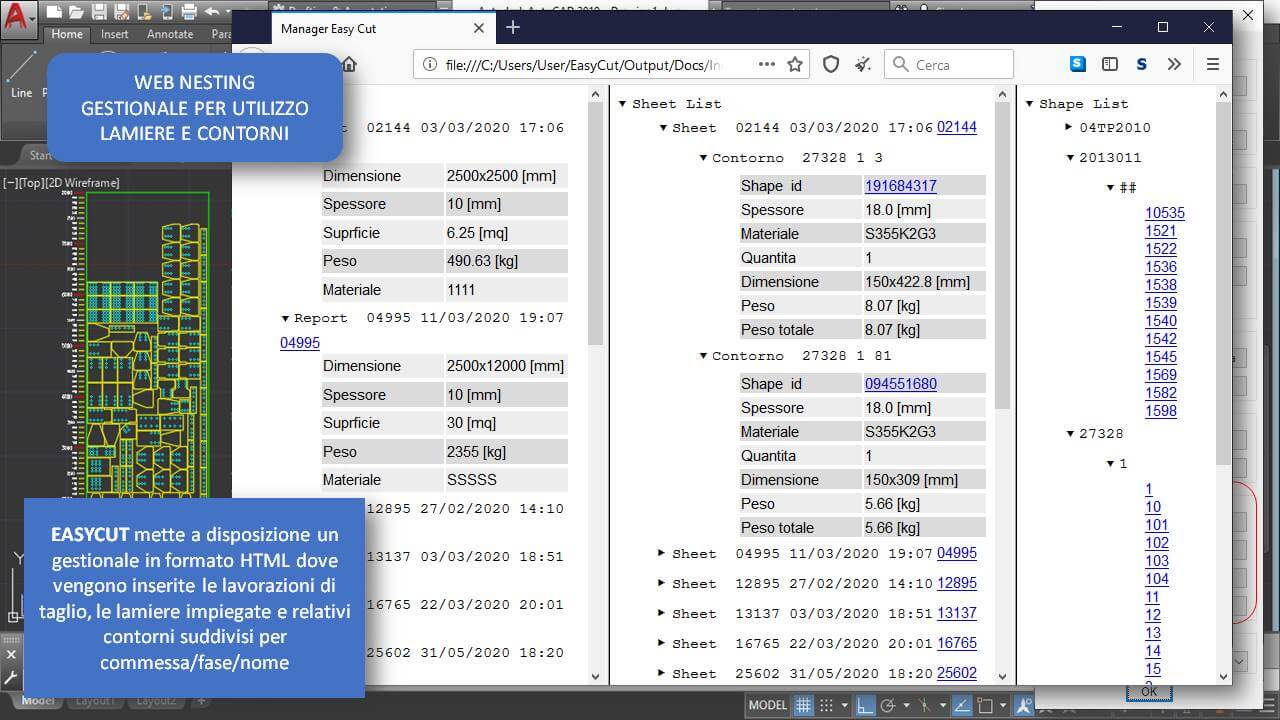The height and width of the screenshot is (720, 1280).
Task: Expand Sheet 16765 row
Action: point(662,643)
